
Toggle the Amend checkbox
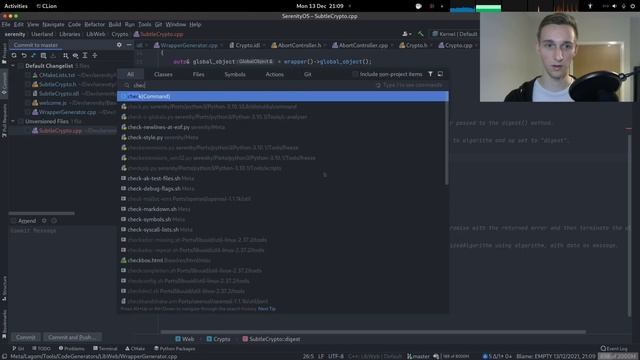click(x=14, y=221)
